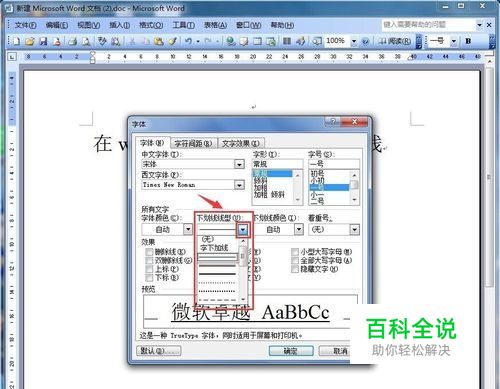Click the Bold B toolbar button

click(x=468, y=41)
